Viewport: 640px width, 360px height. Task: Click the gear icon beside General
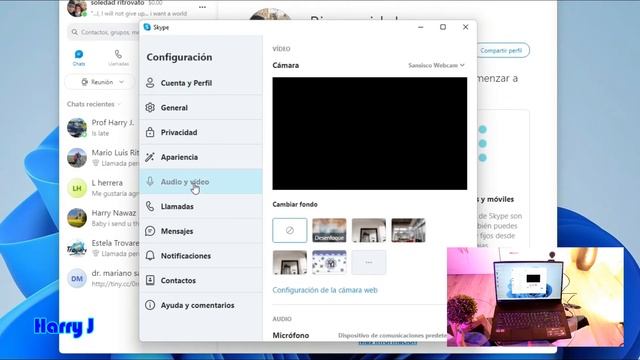click(x=150, y=108)
